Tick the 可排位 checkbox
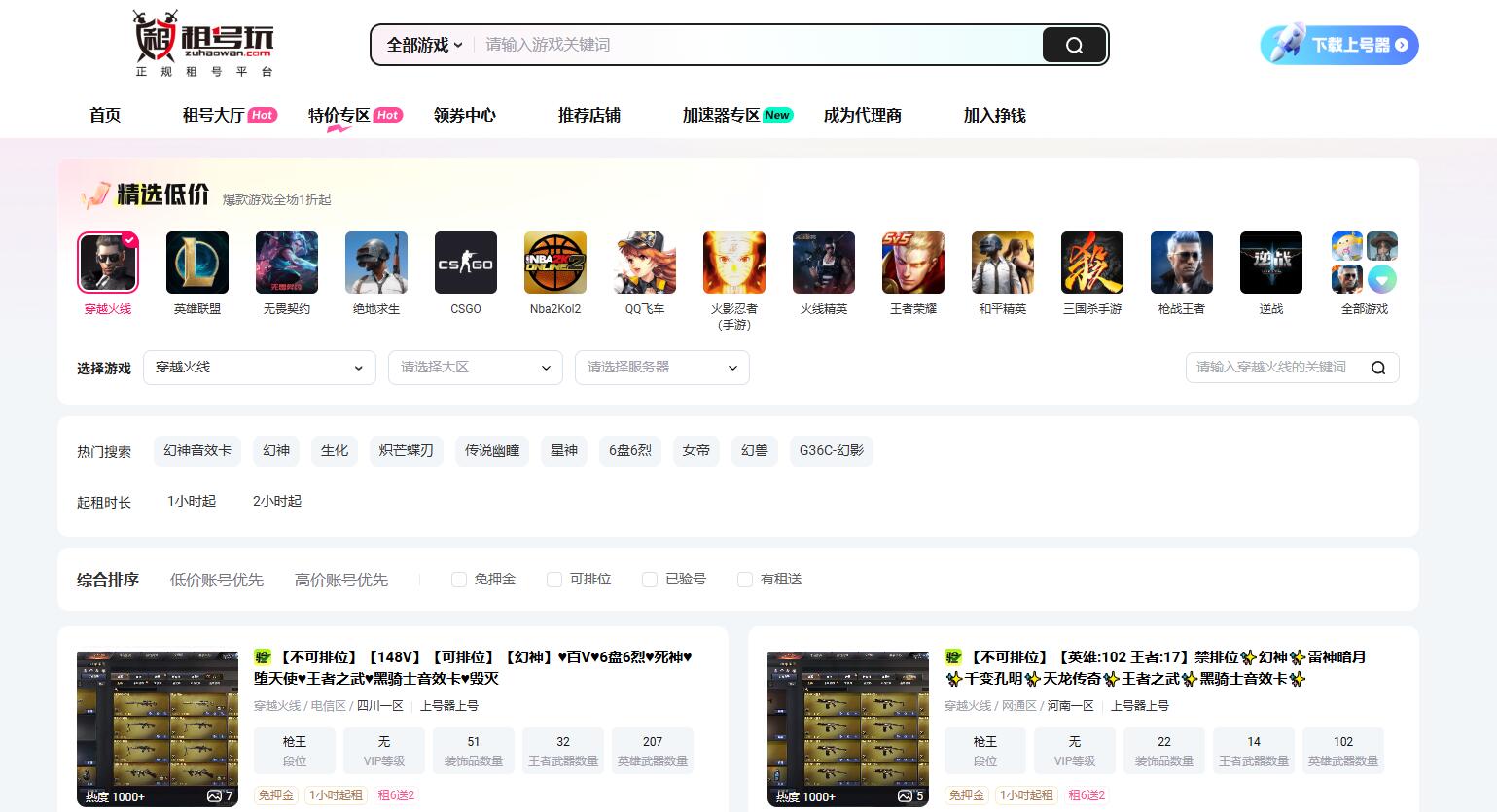This screenshot has width=1497, height=812. coord(554,580)
